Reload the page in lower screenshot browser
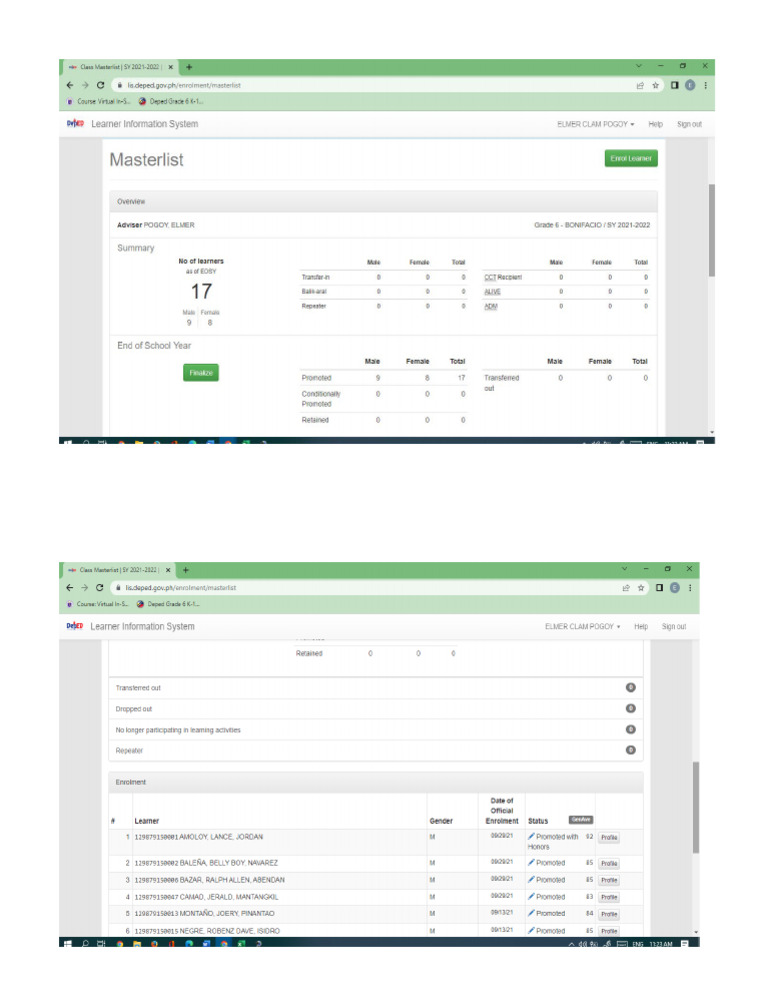This screenshot has width=768, height=1006. point(99,588)
